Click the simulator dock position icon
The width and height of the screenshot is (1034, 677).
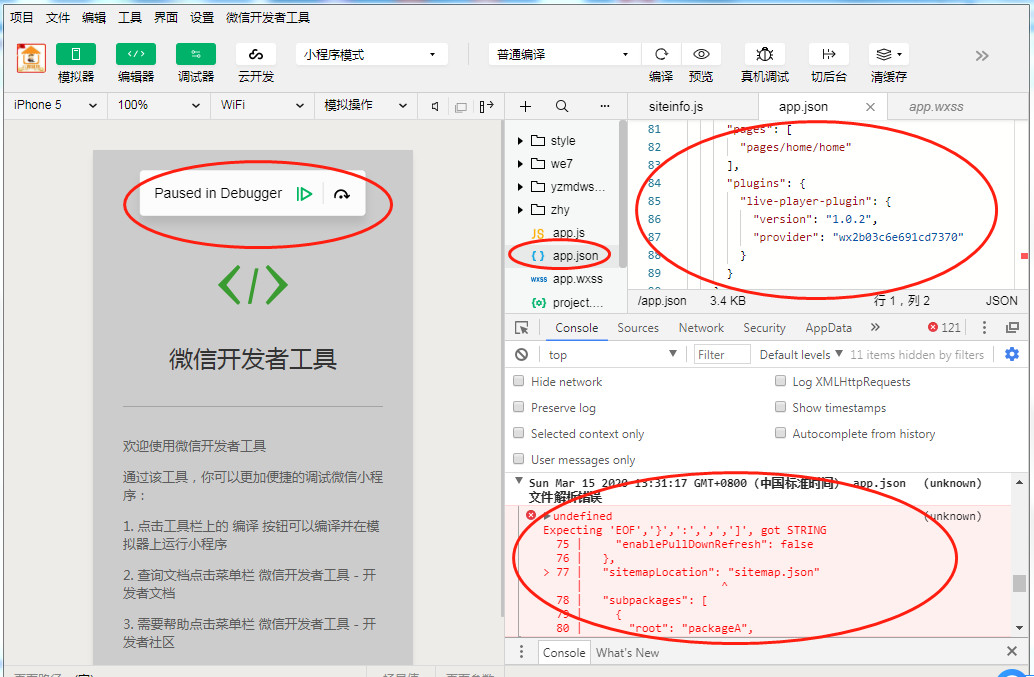[x=487, y=106]
